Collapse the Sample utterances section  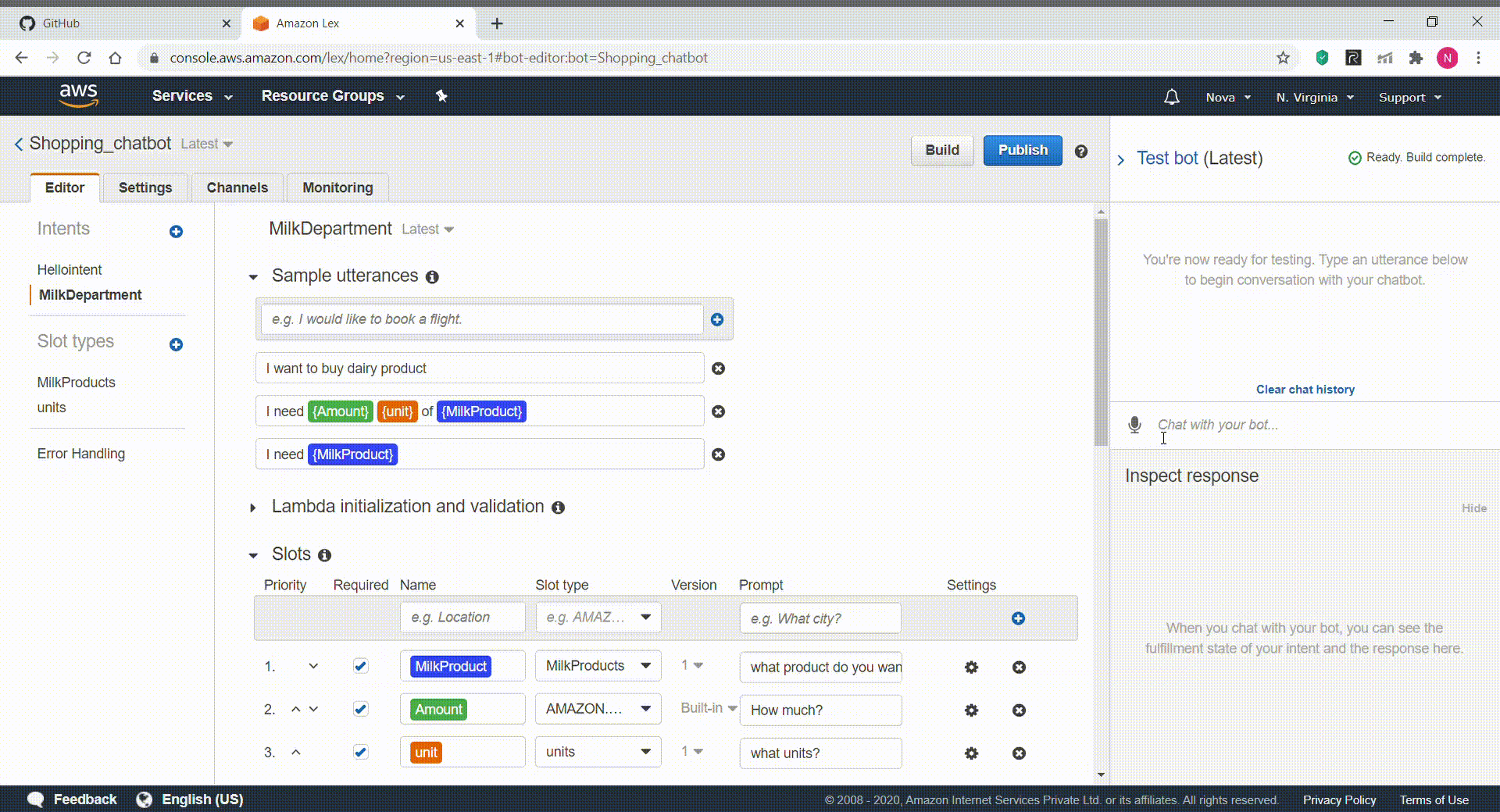click(x=253, y=277)
